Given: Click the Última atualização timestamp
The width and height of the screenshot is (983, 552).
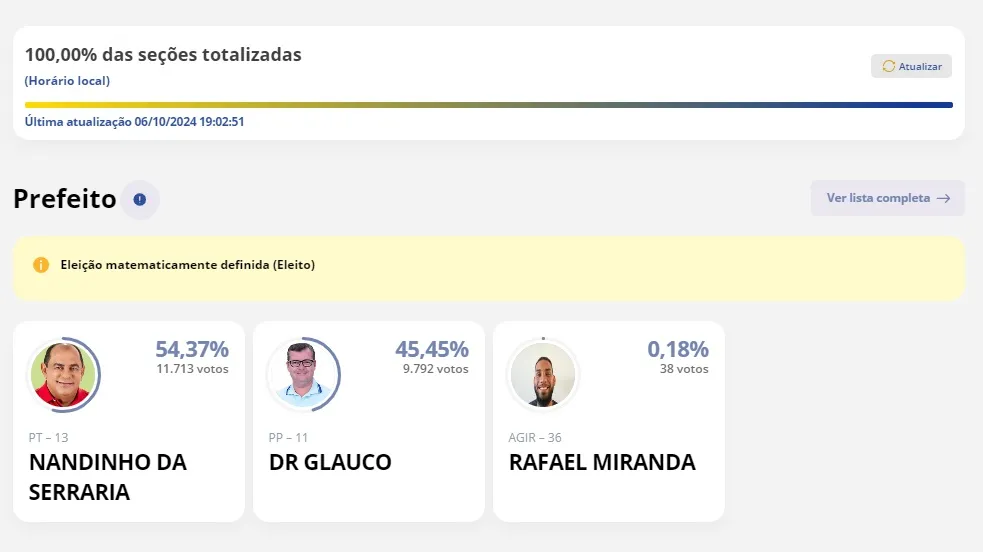Looking at the screenshot, I should pyautogui.click(x=134, y=122).
